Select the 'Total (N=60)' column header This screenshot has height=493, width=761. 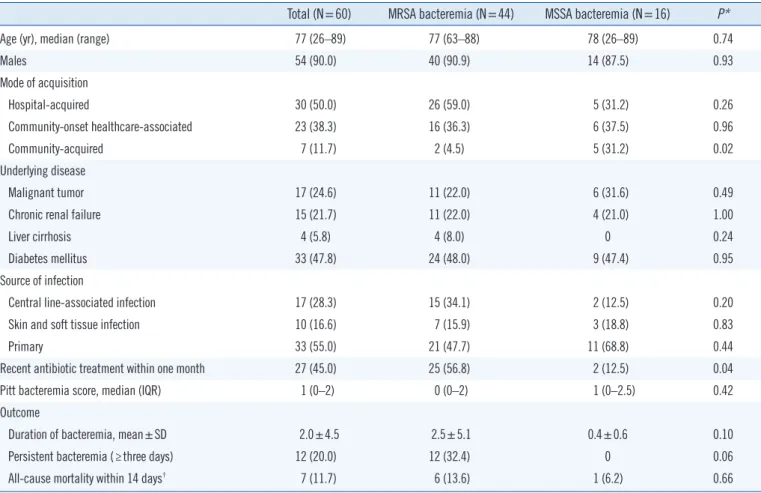tap(319, 14)
